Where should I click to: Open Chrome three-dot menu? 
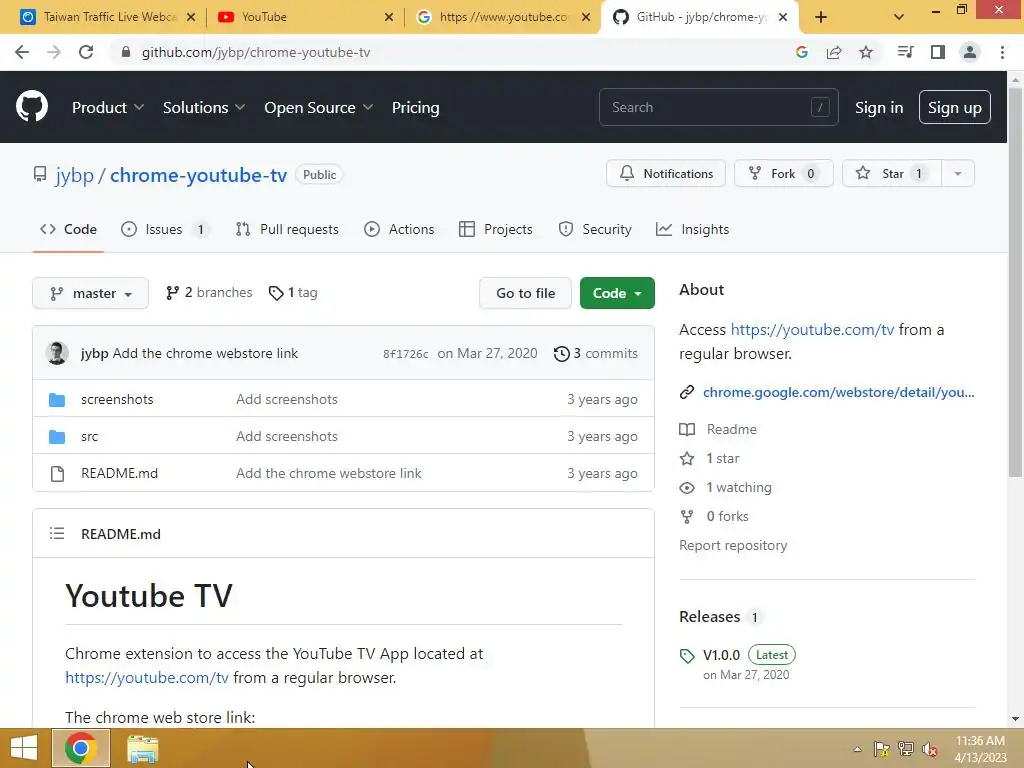pyautogui.click(x=1002, y=52)
